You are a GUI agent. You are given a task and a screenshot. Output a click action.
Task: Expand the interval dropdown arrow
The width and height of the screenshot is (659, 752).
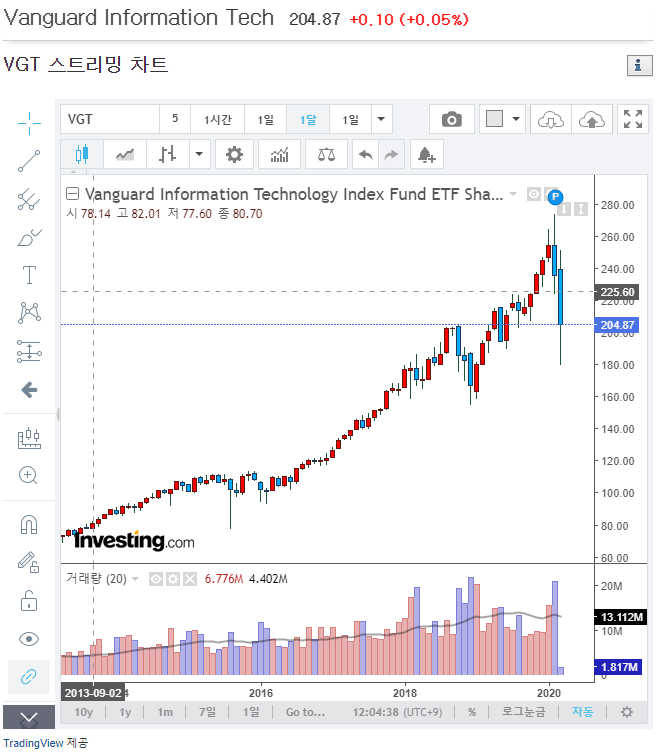click(381, 119)
